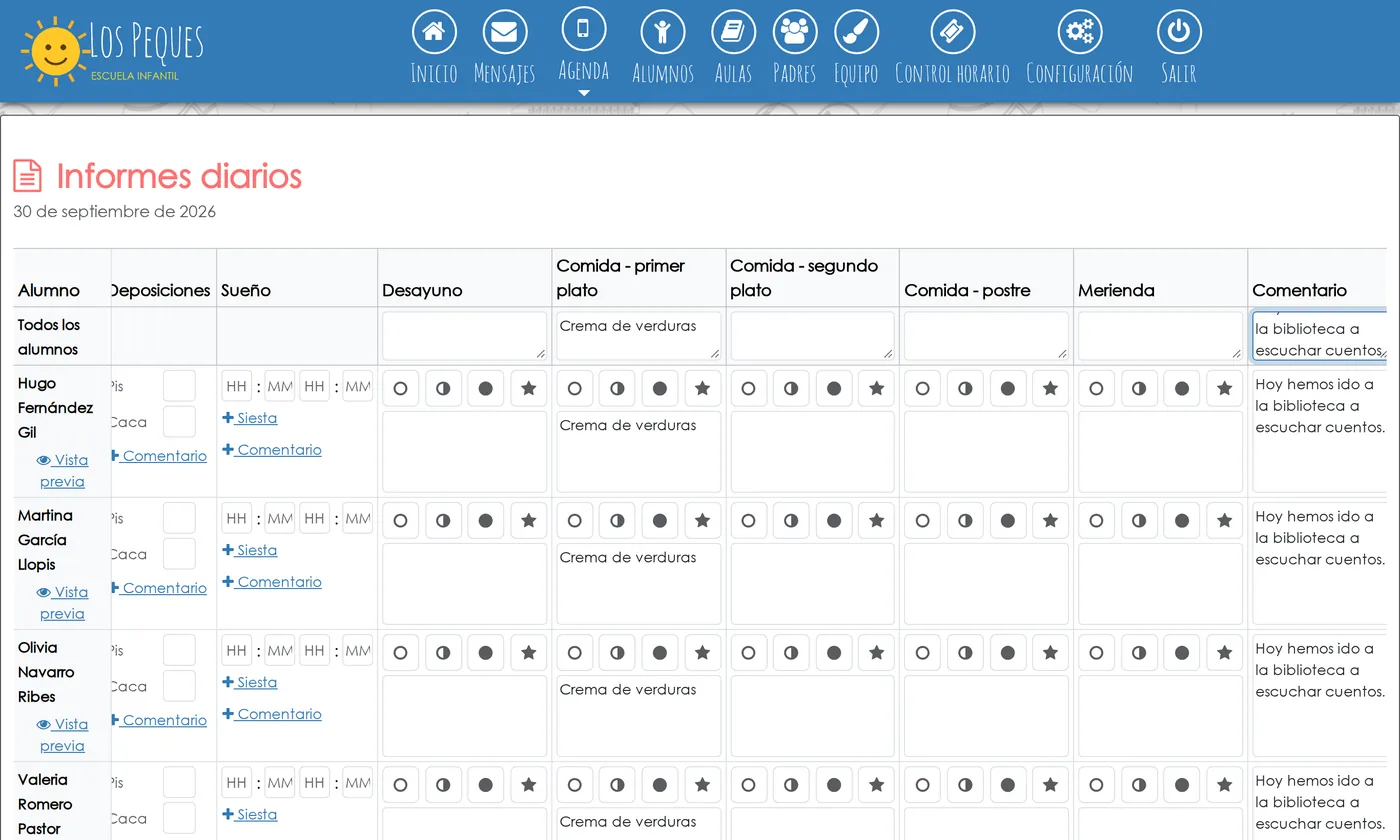Click the Pis field for Hugo
This screenshot has width=1400, height=840.
point(179,386)
